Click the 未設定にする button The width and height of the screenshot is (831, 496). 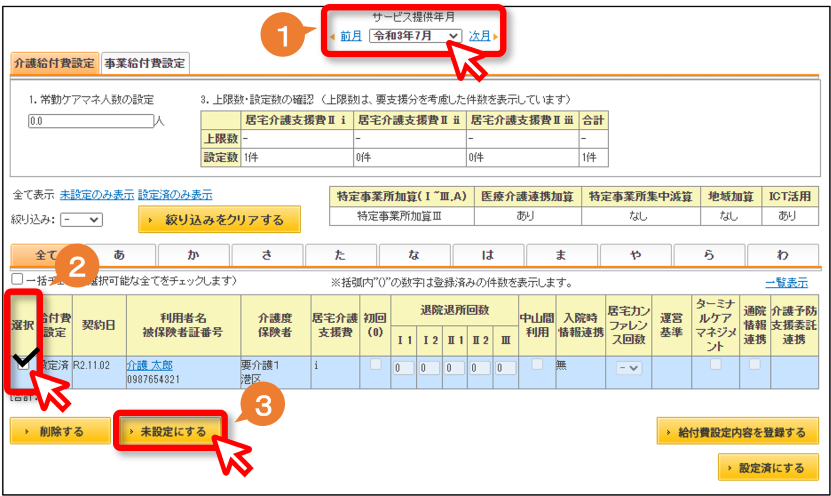click(x=171, y=431)
